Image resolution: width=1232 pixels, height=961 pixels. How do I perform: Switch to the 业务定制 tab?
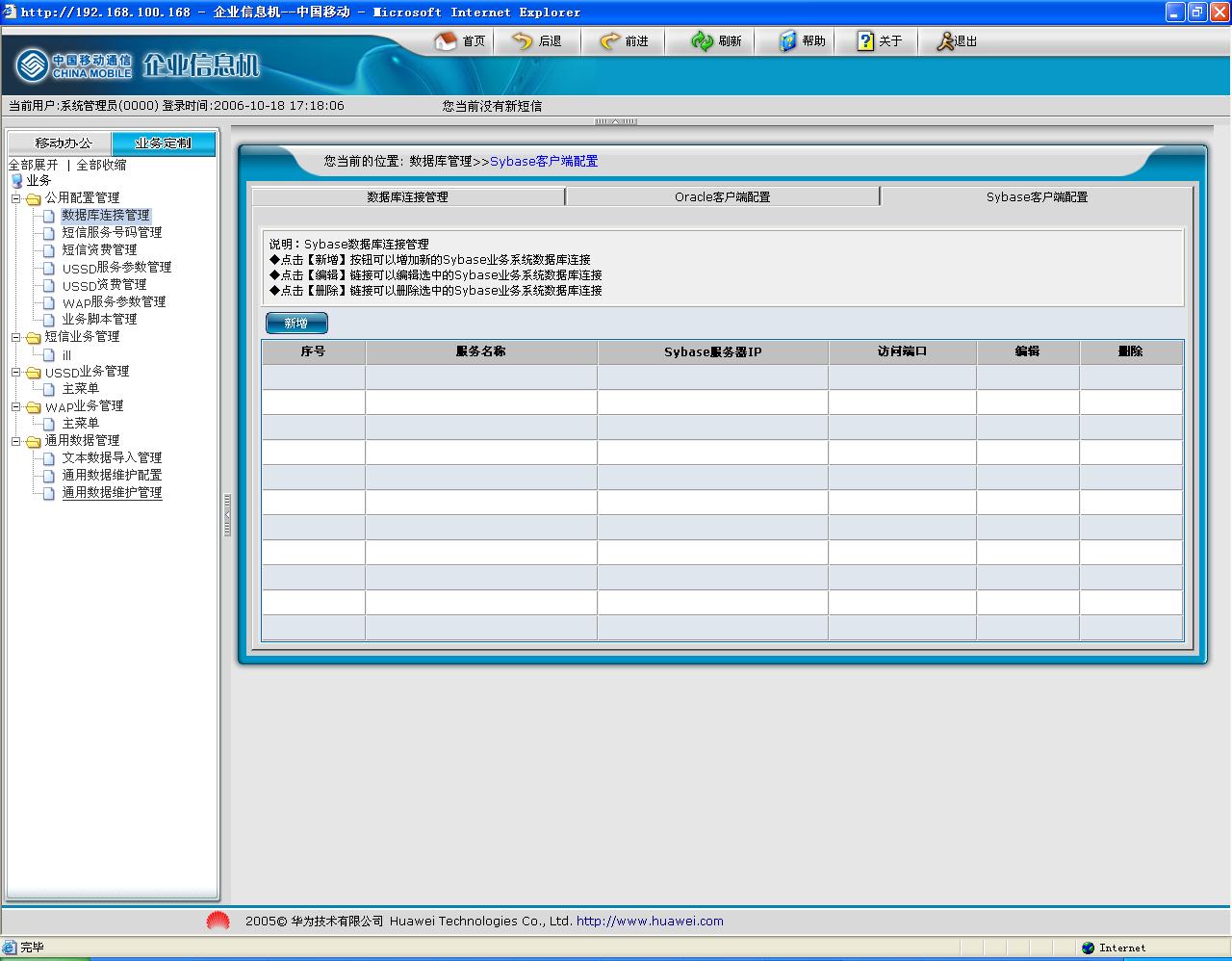[x=164, y=143]
